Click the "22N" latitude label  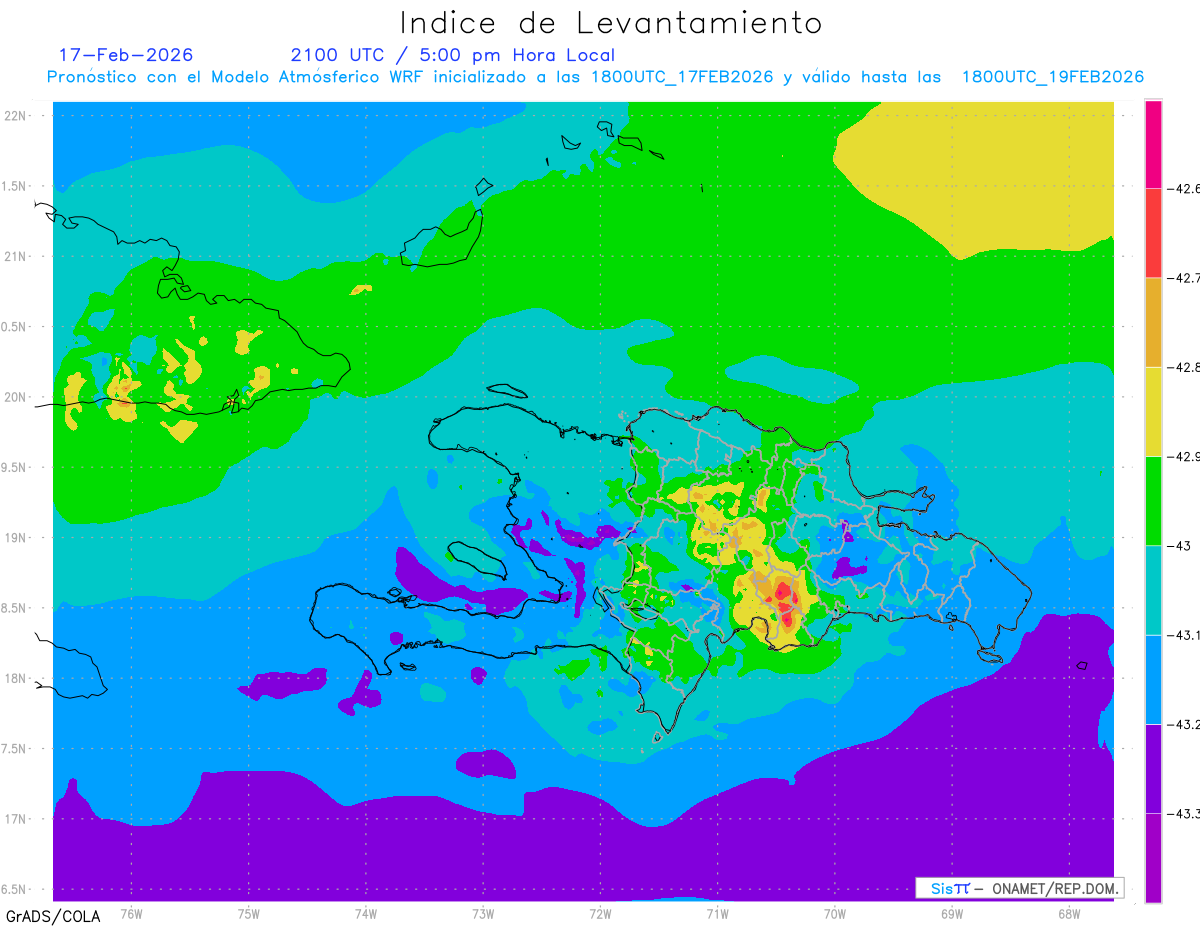(x=17, y=115)
